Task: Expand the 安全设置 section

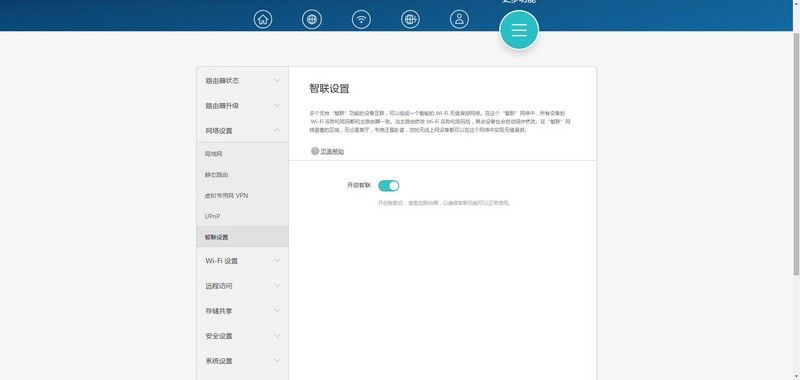Action: tap(242, 336)
